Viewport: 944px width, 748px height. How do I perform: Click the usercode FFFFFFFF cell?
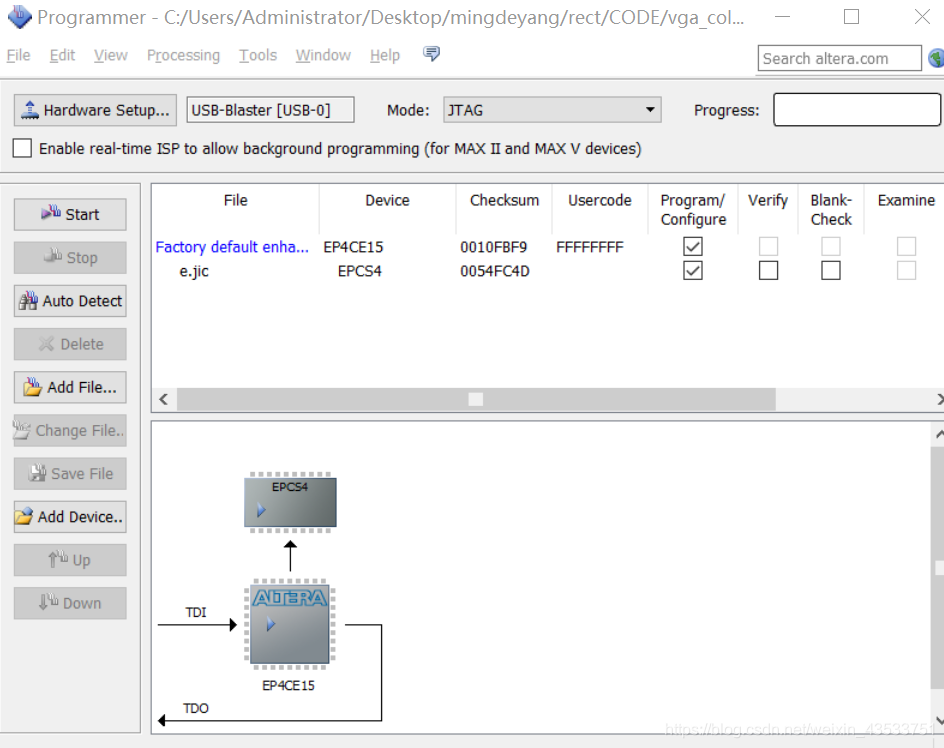(x=590, y=247)
